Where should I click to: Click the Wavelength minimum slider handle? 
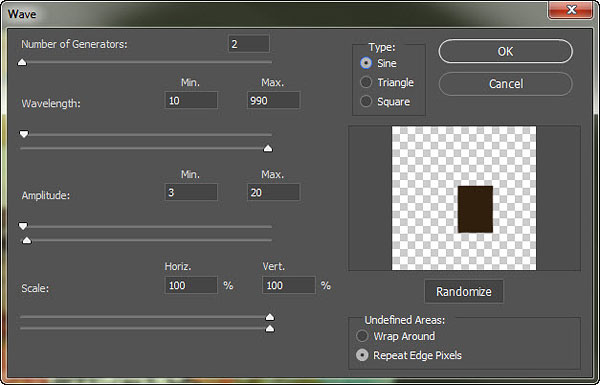coord(24,134)
